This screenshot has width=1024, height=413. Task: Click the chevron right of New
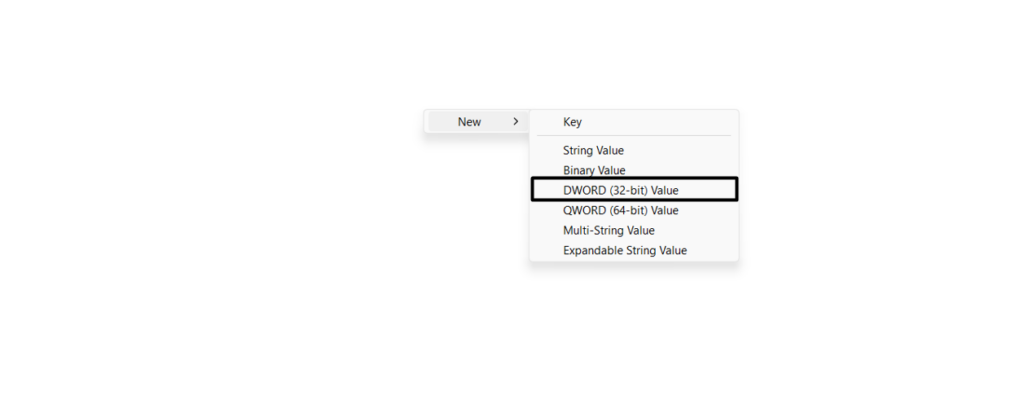click(515, 122)
